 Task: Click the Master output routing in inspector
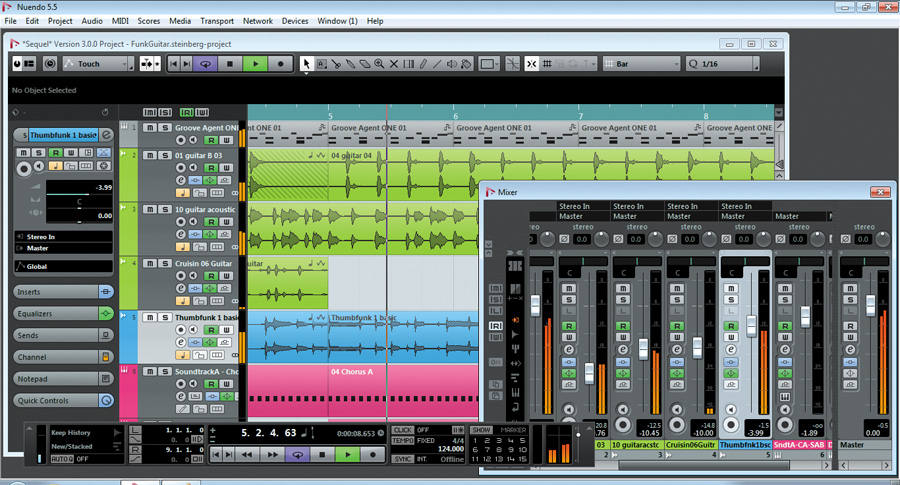64,248
